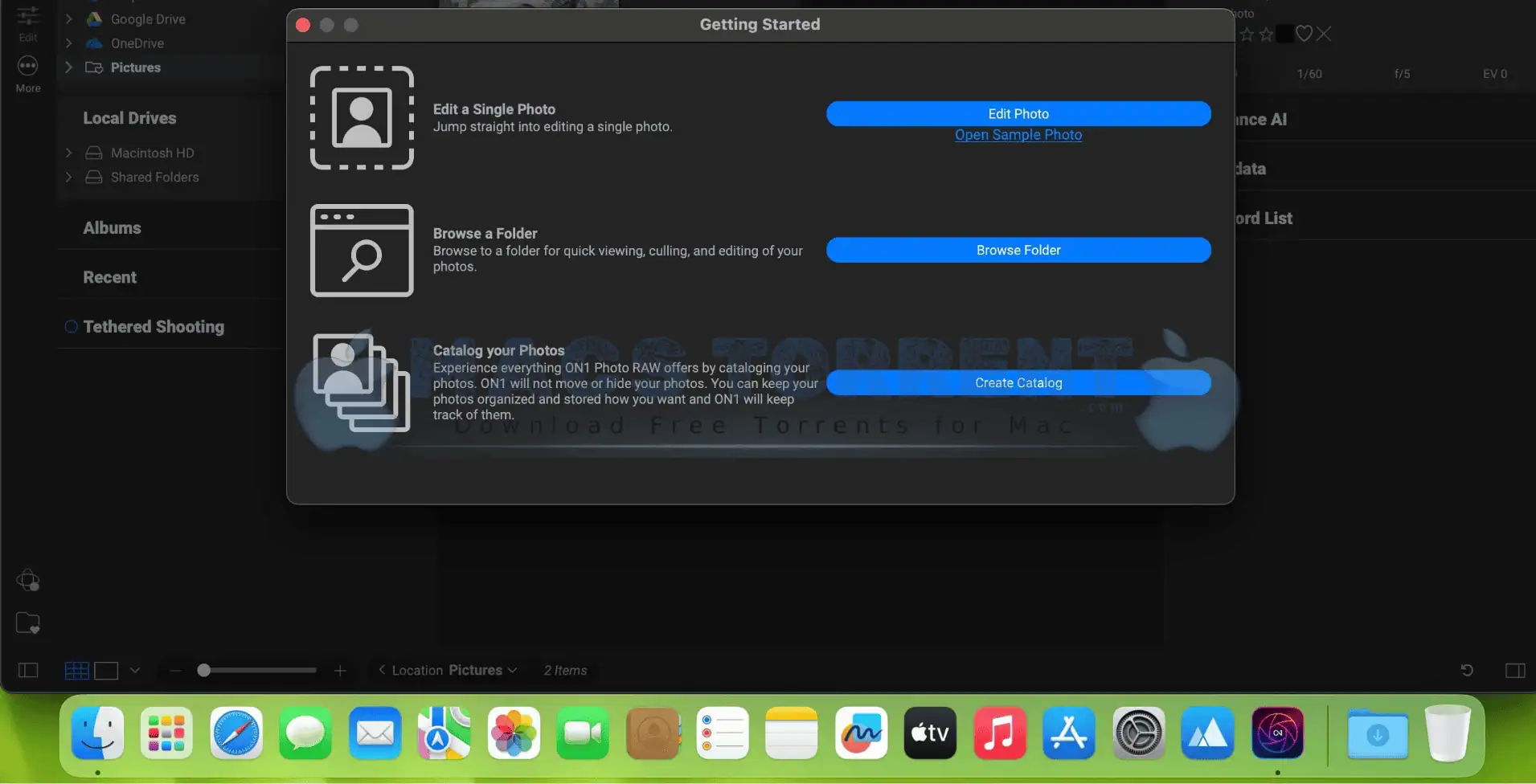Click the stacked photos catalog icon

pyautogui.click(x=362, y=382)
